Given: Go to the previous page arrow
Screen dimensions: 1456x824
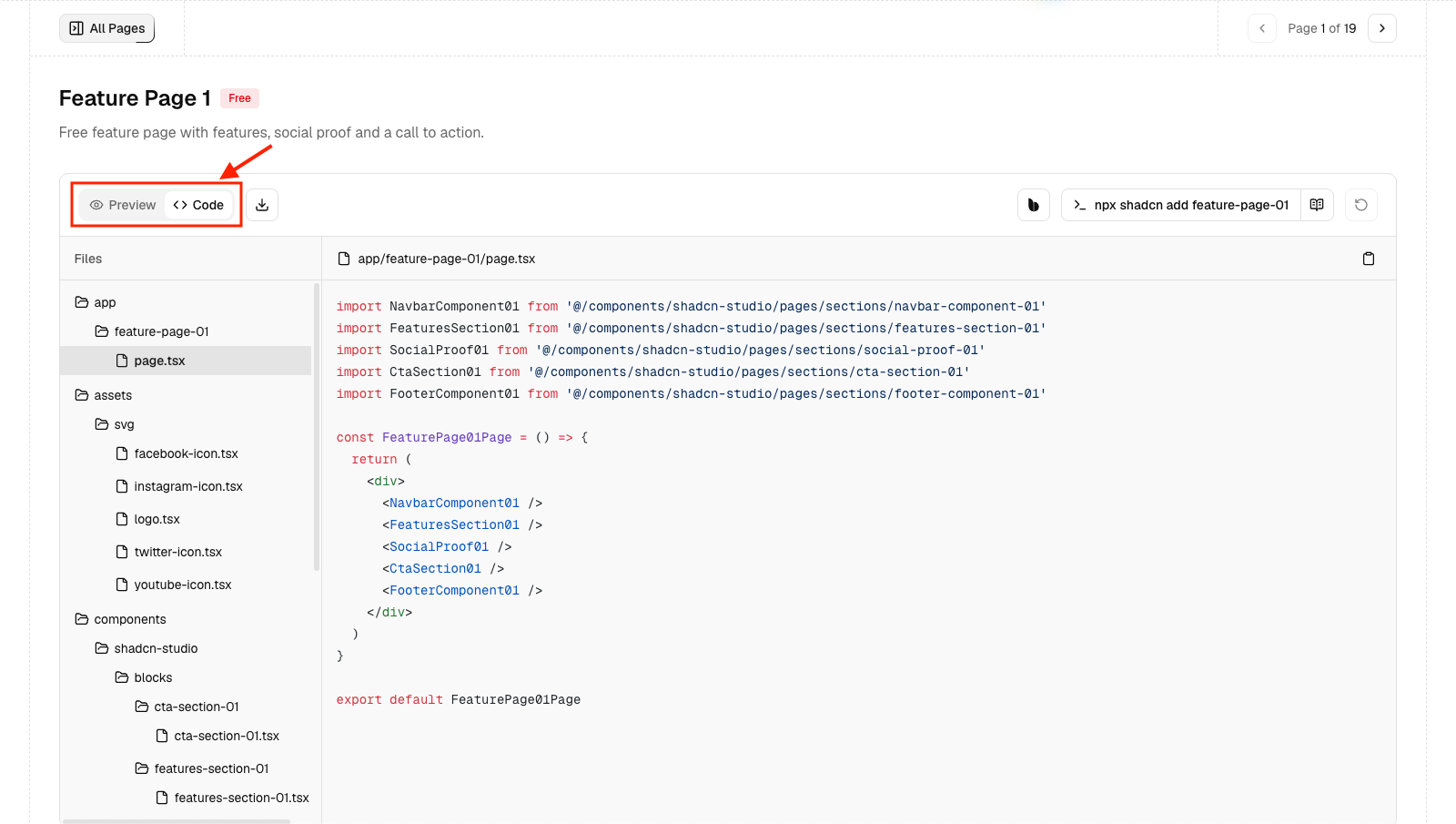Looking at the screenshot, I should (x=1262, y=28).
